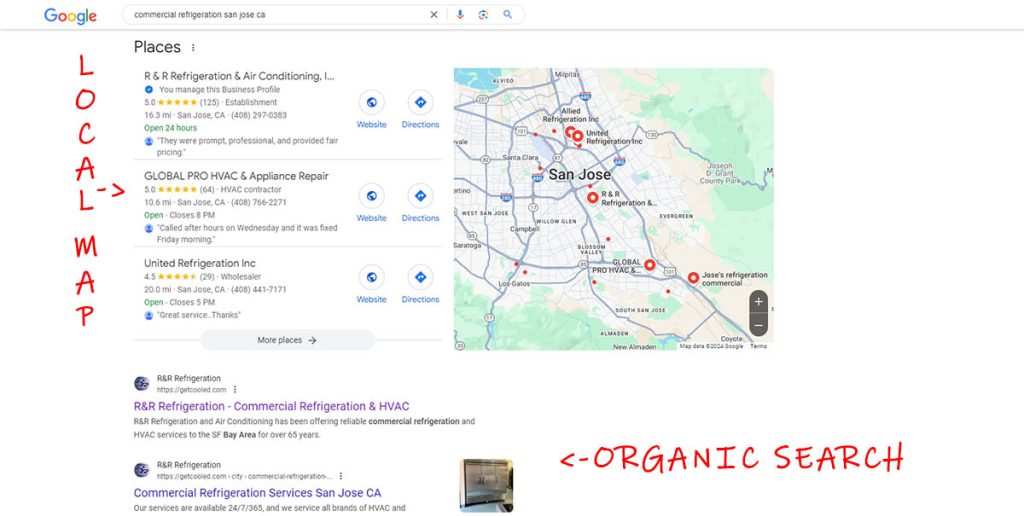Open three-dot menu beside second getcooled.com result

[341, 476]
